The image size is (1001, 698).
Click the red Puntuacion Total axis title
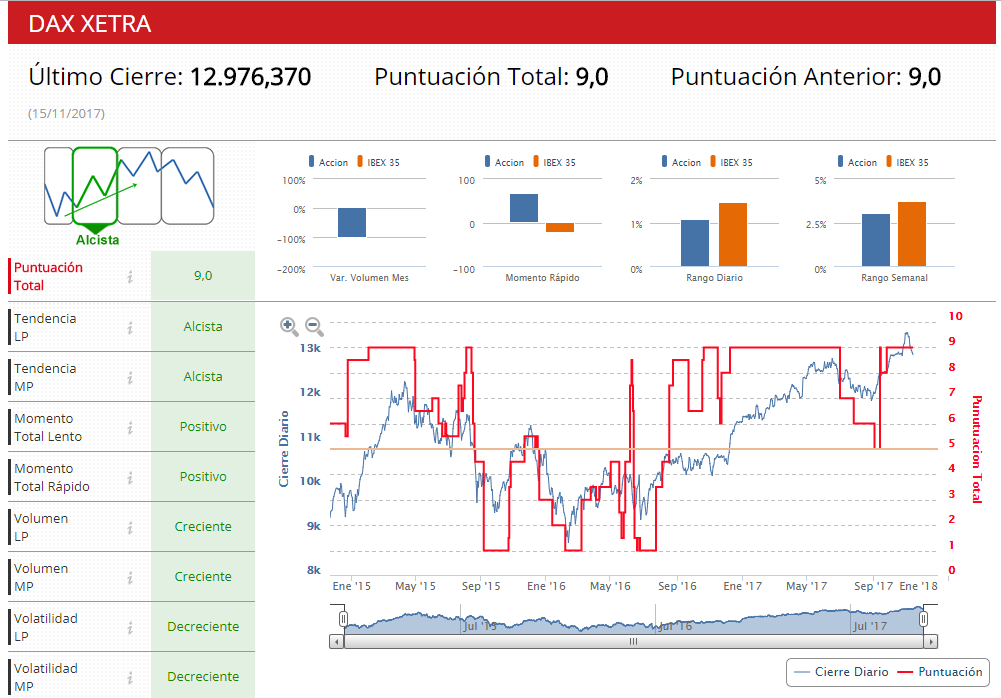click(977, 450)
